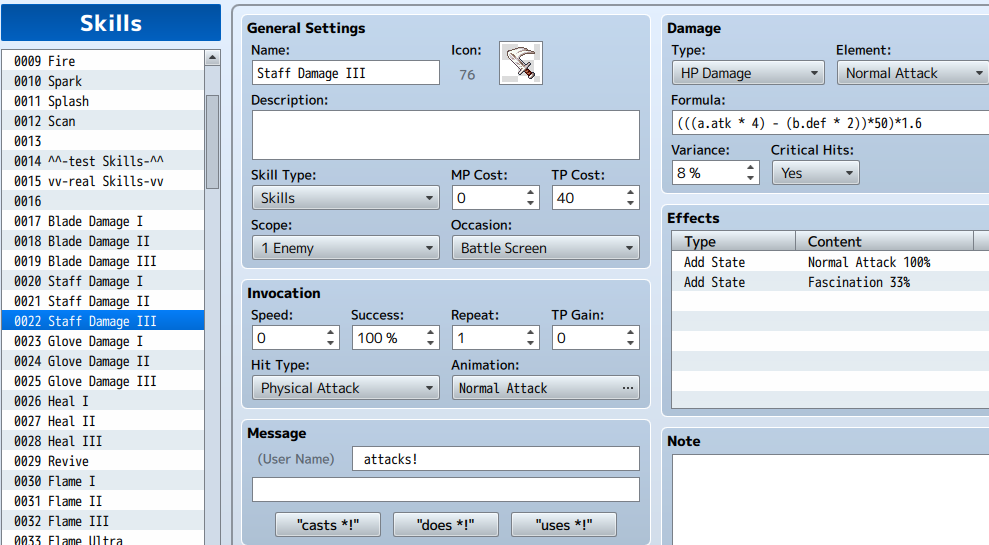
Task: Change the skill icon image
Action: (520, 63)
